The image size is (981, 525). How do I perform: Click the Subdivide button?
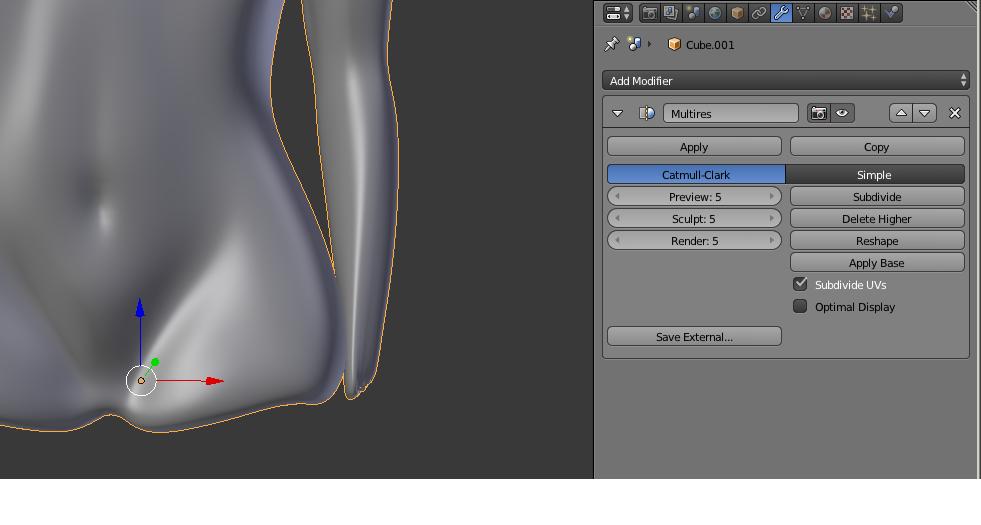877,196
